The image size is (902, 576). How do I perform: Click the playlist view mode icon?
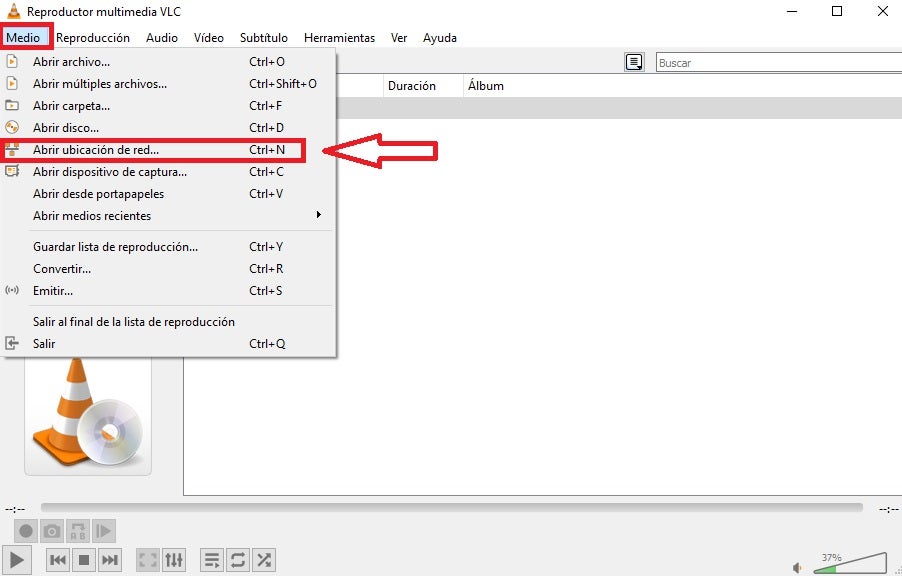(x=634, y=62)
